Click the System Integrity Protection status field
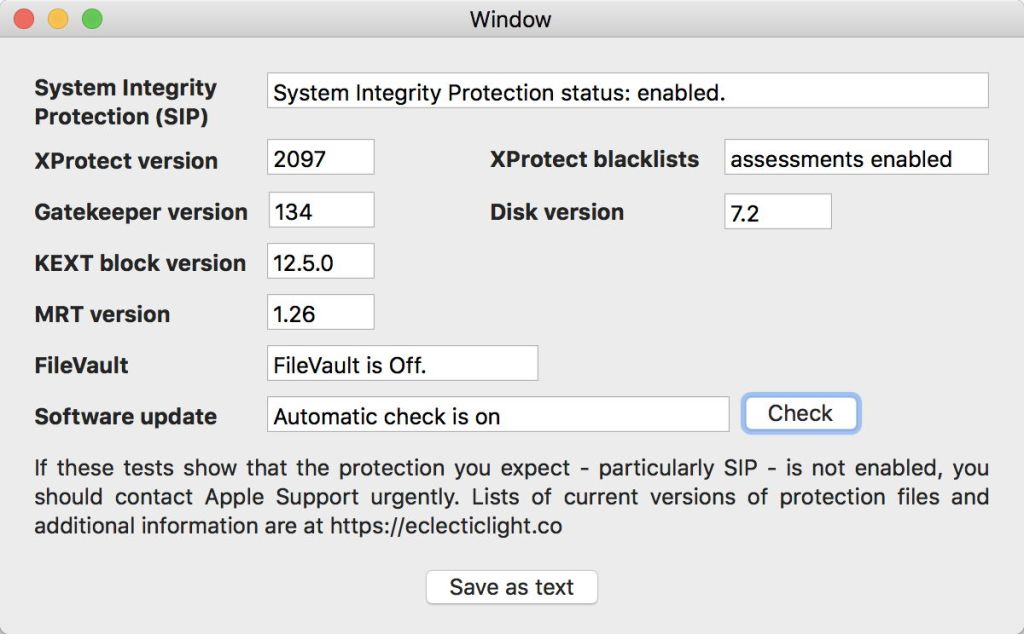Viewport: 1024px width, 634px height. pyautogui.click(x=627, y=90)
